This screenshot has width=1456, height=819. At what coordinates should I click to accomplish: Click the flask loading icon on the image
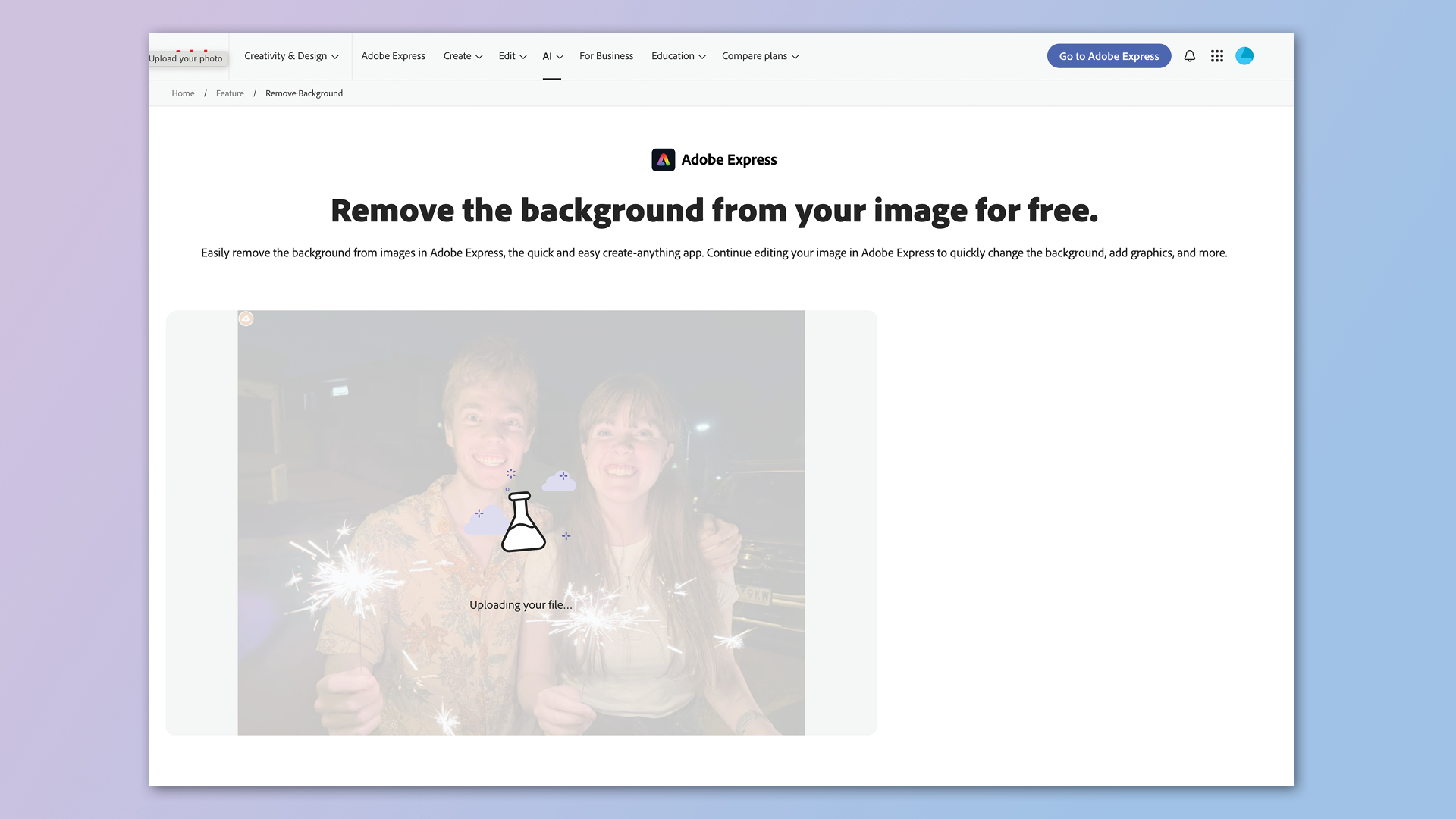pos(522,522)
